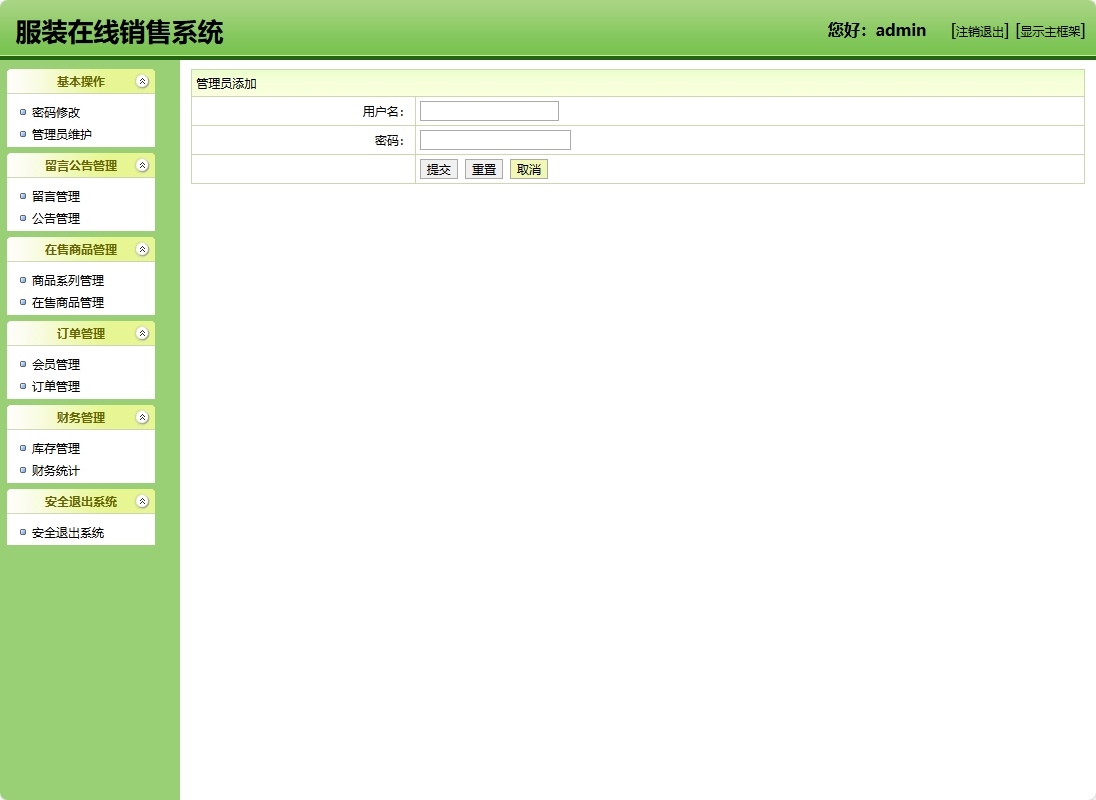Viewport: 1096px width, 800px height.
Task: Submit form with 提交 button
Action: coord(439,169)
